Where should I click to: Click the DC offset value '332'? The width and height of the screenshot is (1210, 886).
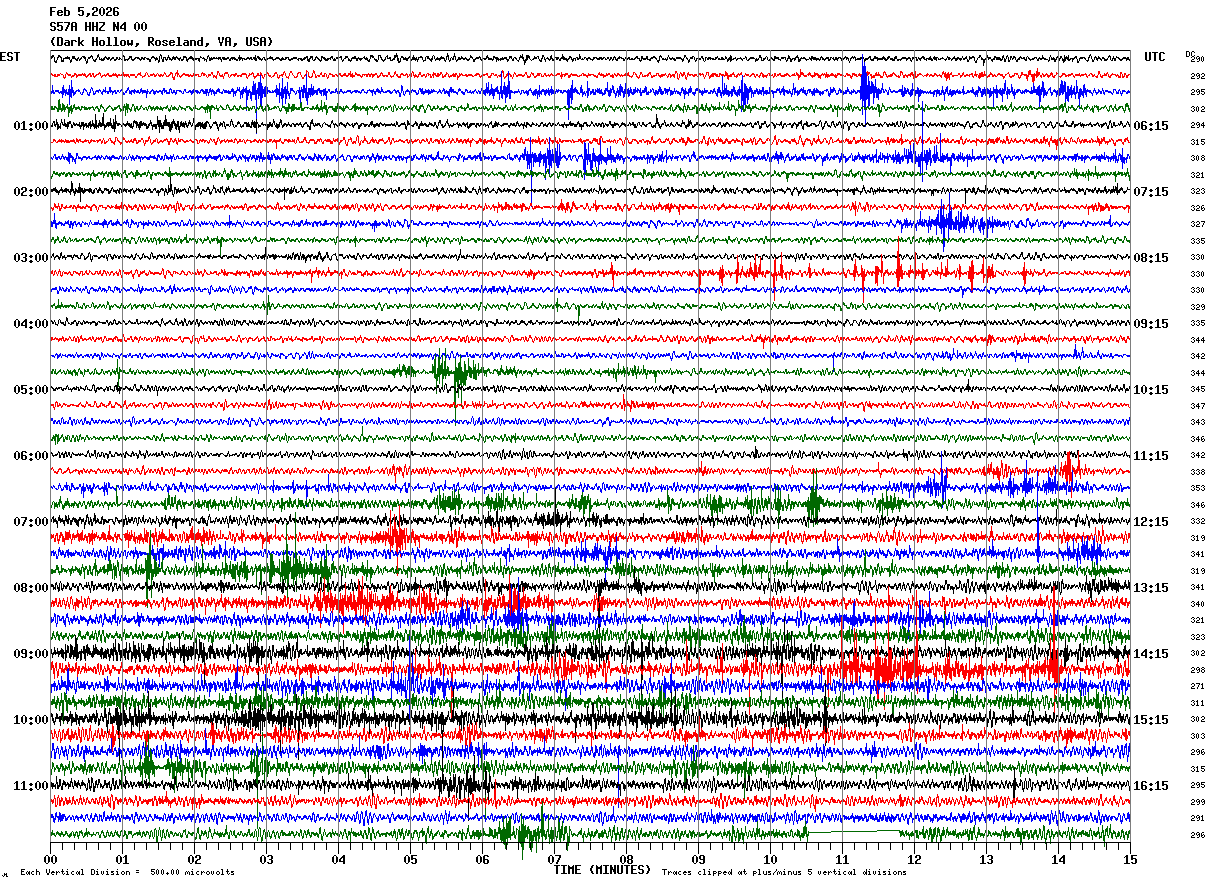coord(1197,521)
